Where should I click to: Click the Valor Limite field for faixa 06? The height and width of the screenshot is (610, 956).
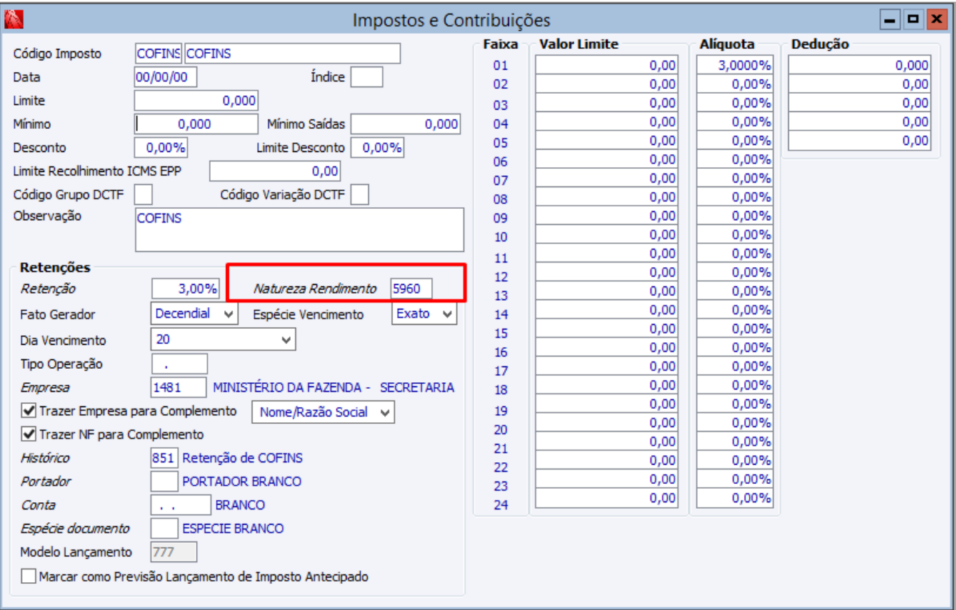point(607,160)
